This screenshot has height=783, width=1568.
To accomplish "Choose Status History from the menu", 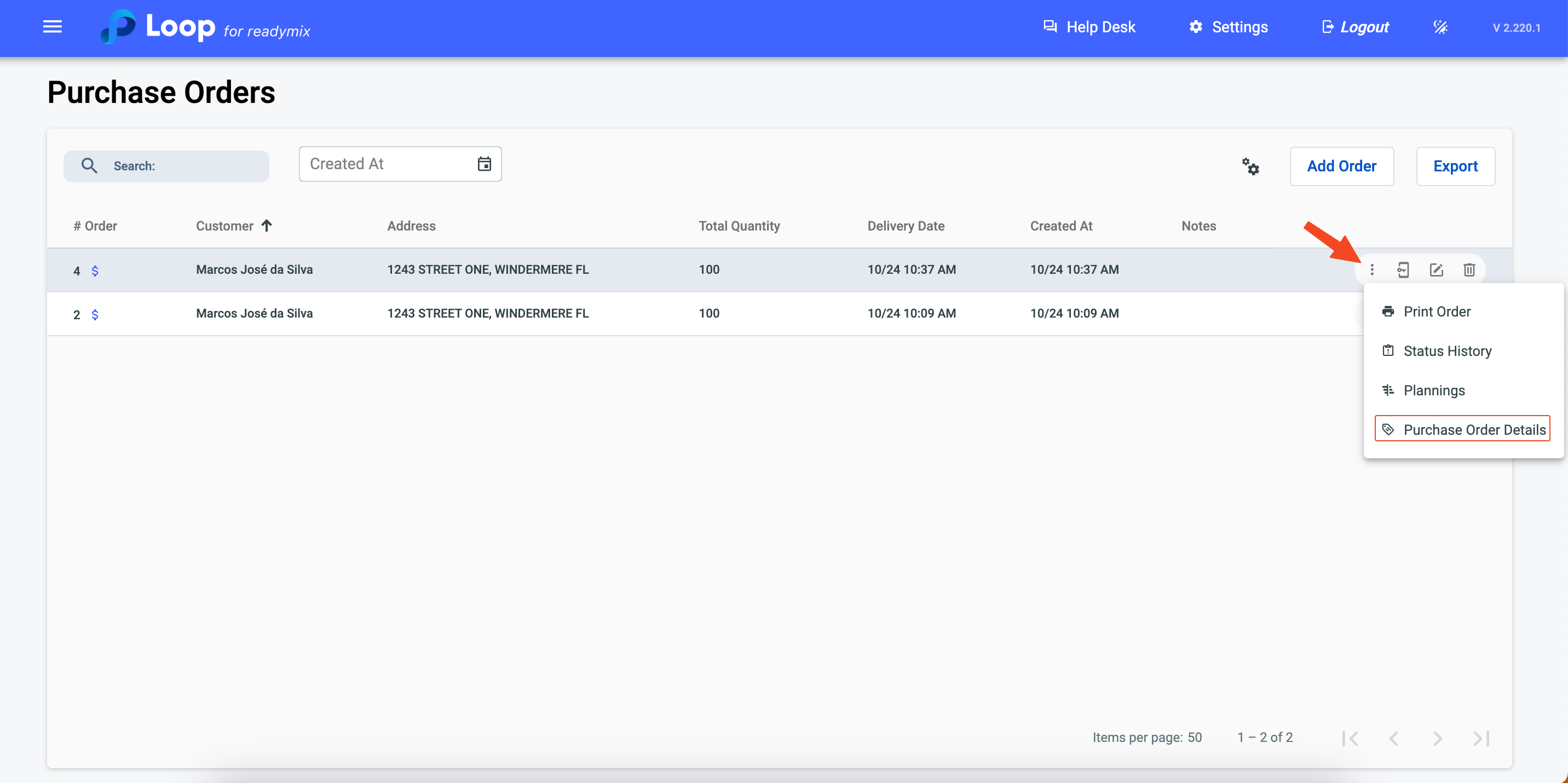I will tap(1447, 352).
